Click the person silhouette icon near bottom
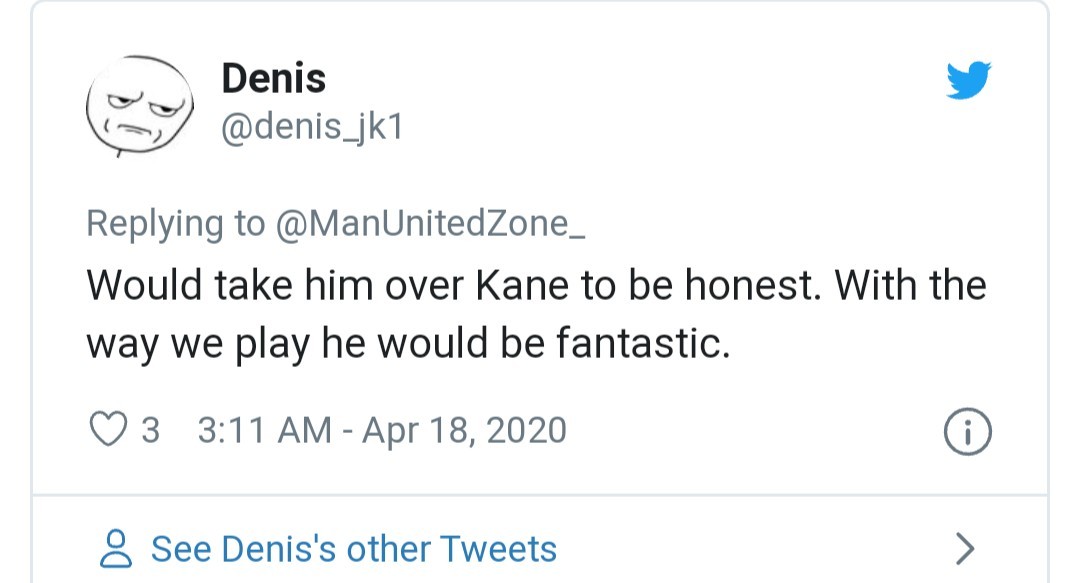Image resolution: width=1080 pixels, height=583 pixels. coord(115,548)
